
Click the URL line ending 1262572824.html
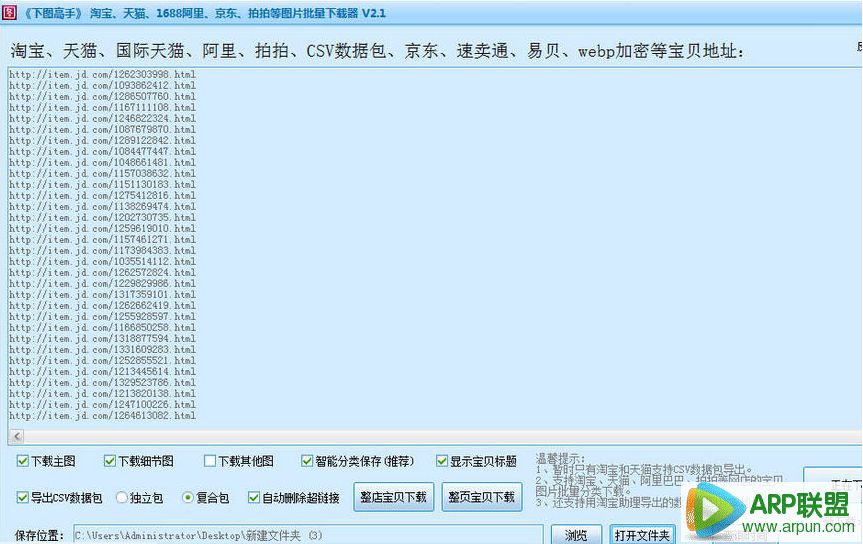pos(102,273)
